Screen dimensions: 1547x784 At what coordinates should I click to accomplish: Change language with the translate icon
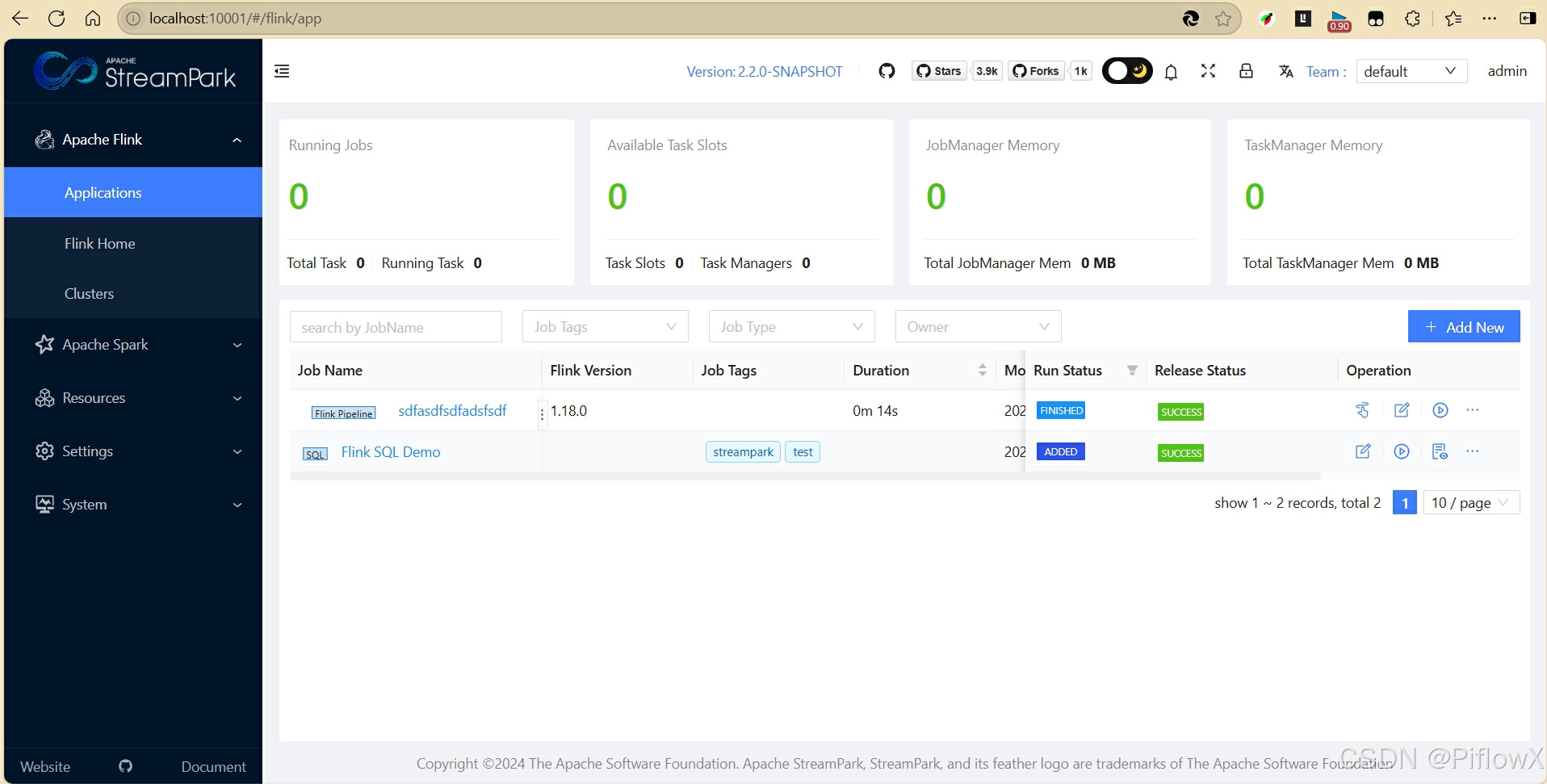coord(1286,71)
